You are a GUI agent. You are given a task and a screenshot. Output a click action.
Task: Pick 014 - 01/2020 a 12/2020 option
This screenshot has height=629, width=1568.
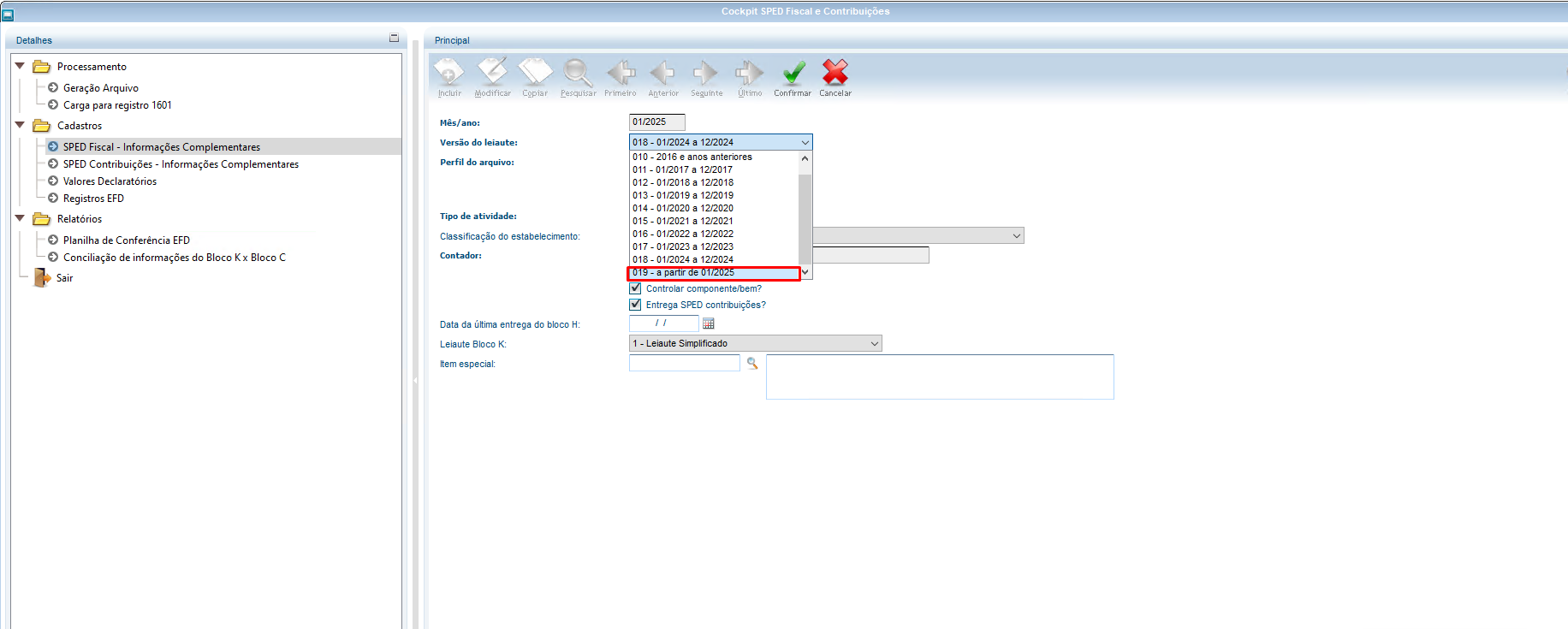[x=714, y=208]
